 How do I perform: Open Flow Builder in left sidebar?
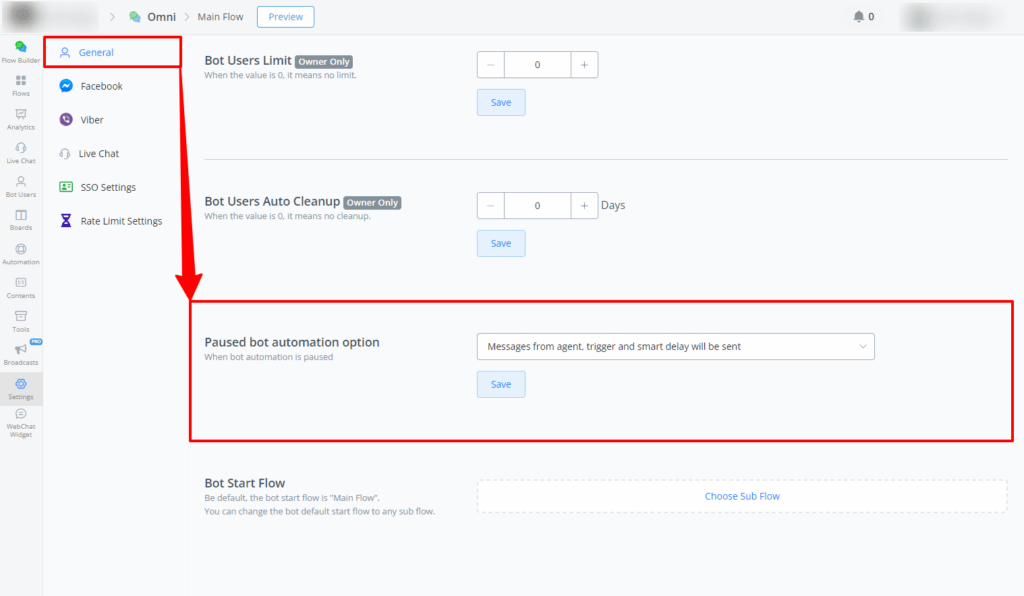pos(21,51)
